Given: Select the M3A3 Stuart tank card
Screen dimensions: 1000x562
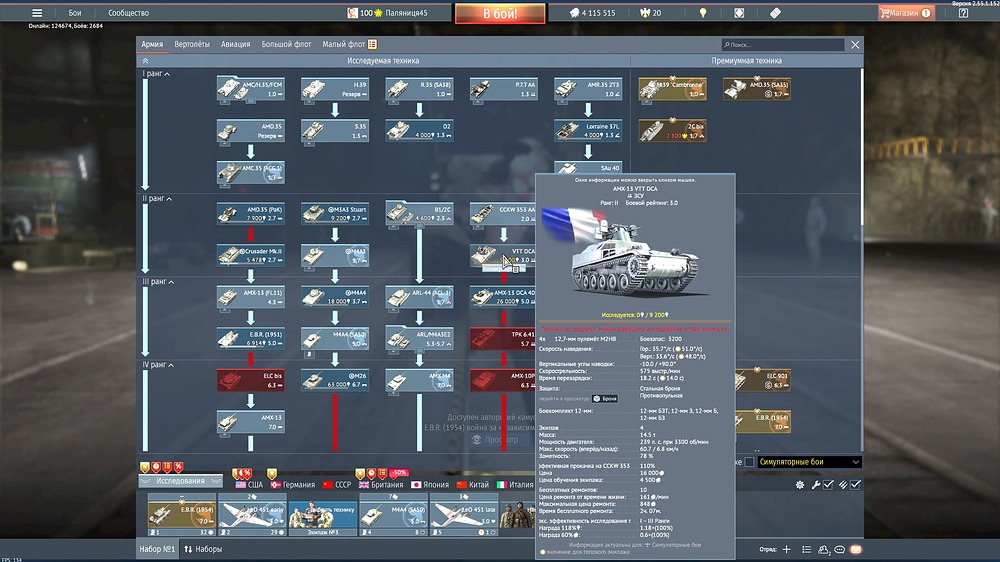Looking at the screenshot, I should pyautogui.click(x=335, y=214).
